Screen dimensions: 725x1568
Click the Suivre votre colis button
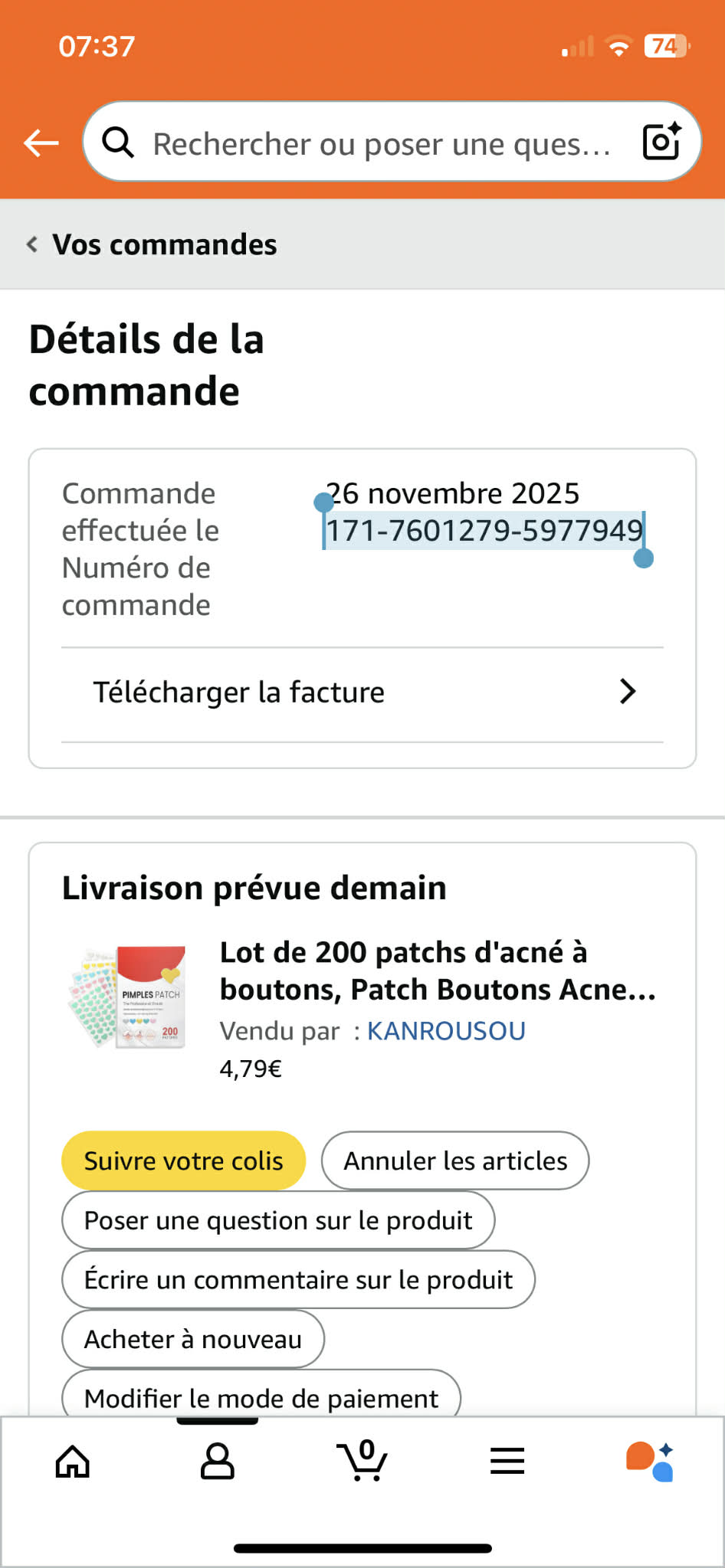pos(184,1160)
